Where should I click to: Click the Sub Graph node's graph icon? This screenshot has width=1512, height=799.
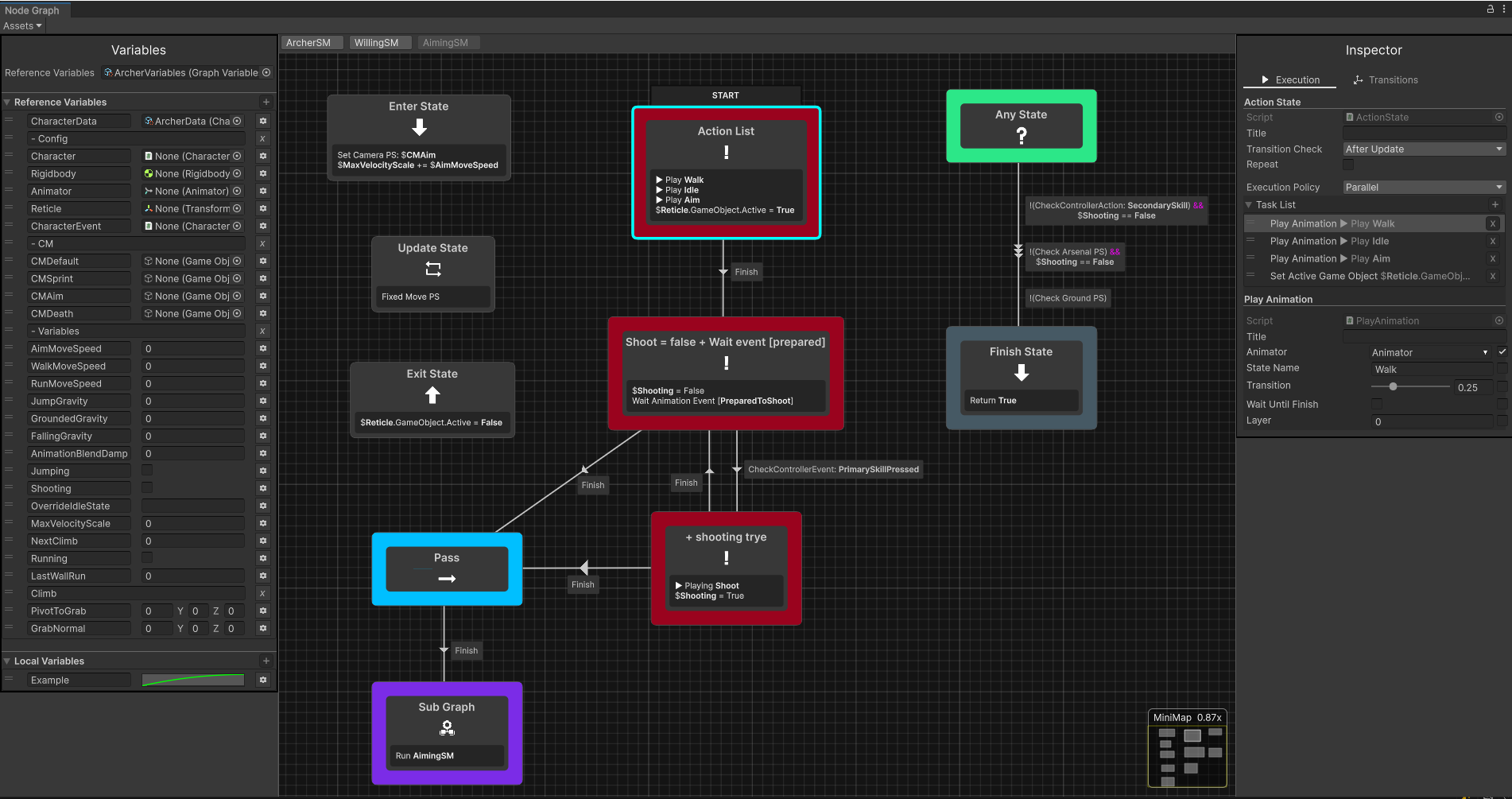tap(447, 727)
